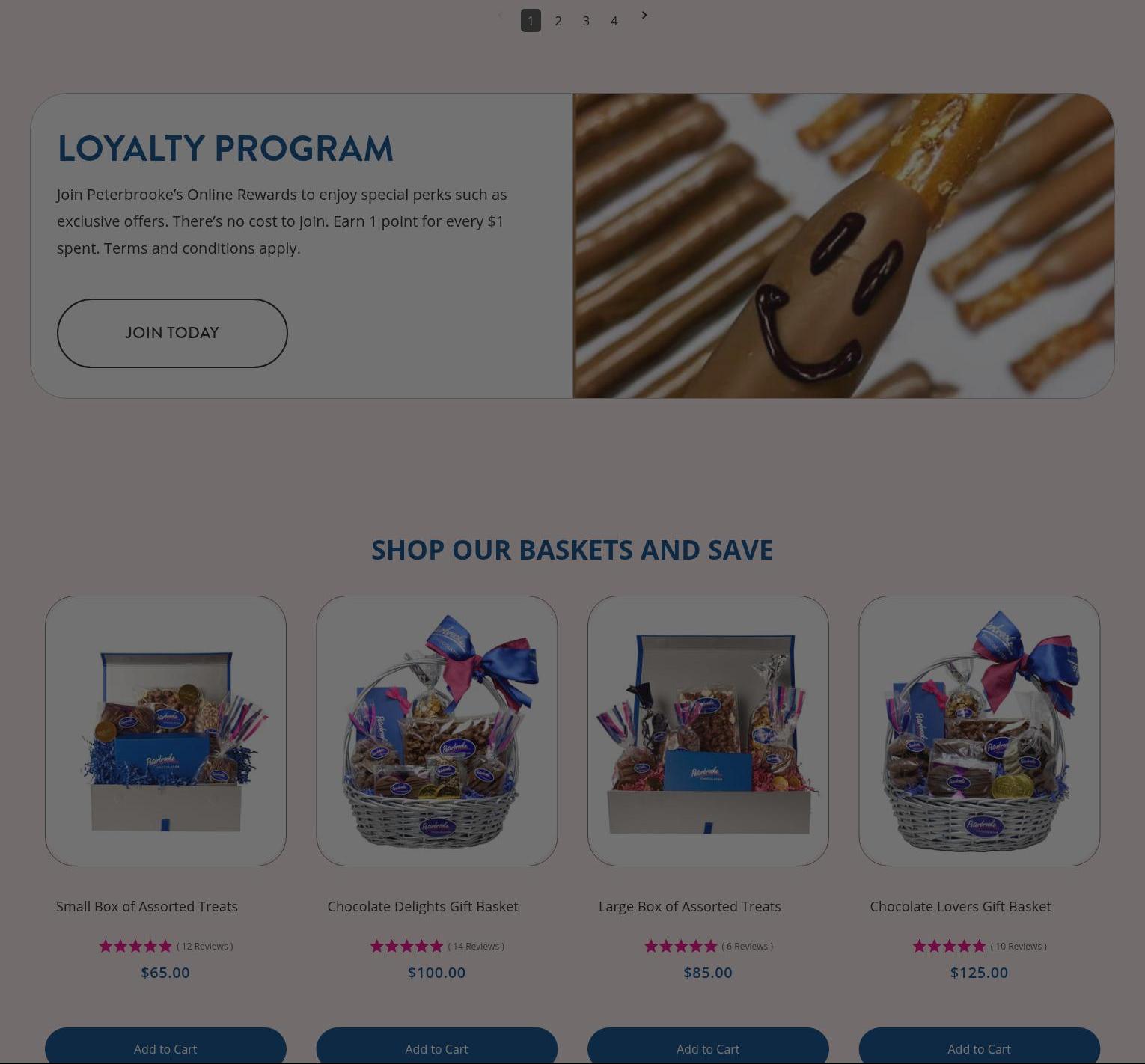This screenshot has height=1064, width=1145.
Task: Add Large Box of Assorted Treats to cart
Action: (x=708, y=1045)
